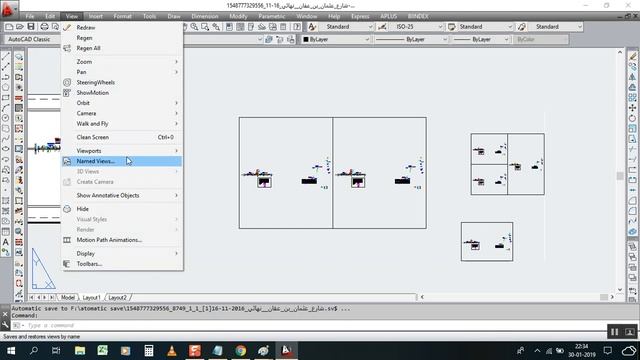Select the Table draw tool

pos(6,231)
